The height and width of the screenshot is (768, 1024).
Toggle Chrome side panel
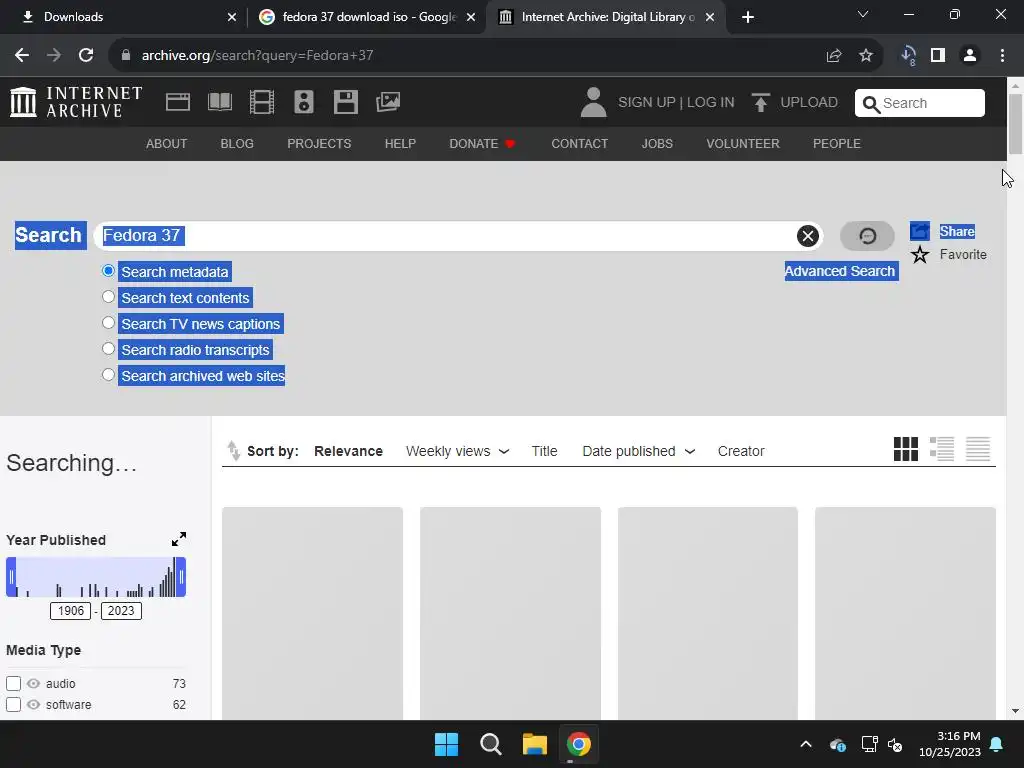(938, 56)
